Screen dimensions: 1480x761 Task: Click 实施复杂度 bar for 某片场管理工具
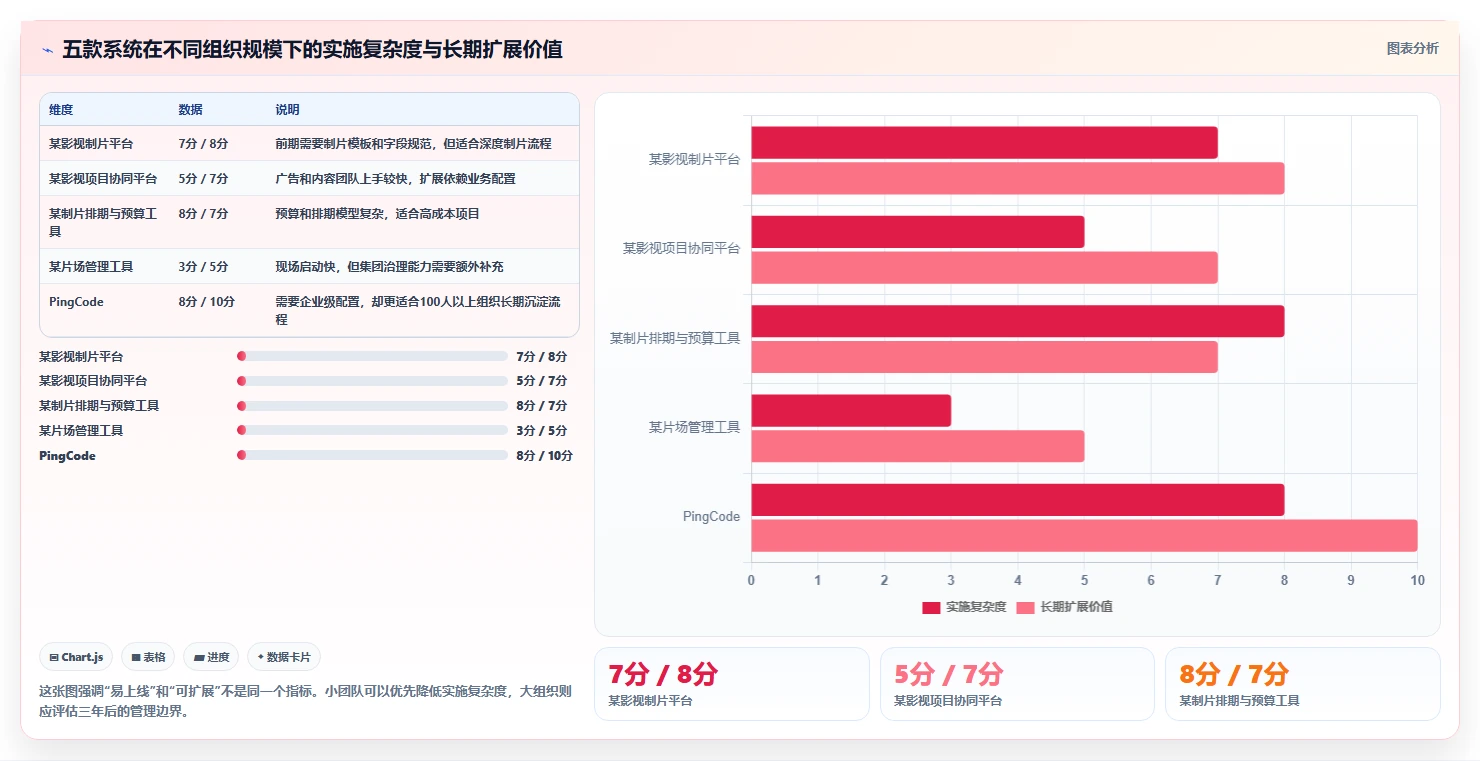tap(851, 411)
